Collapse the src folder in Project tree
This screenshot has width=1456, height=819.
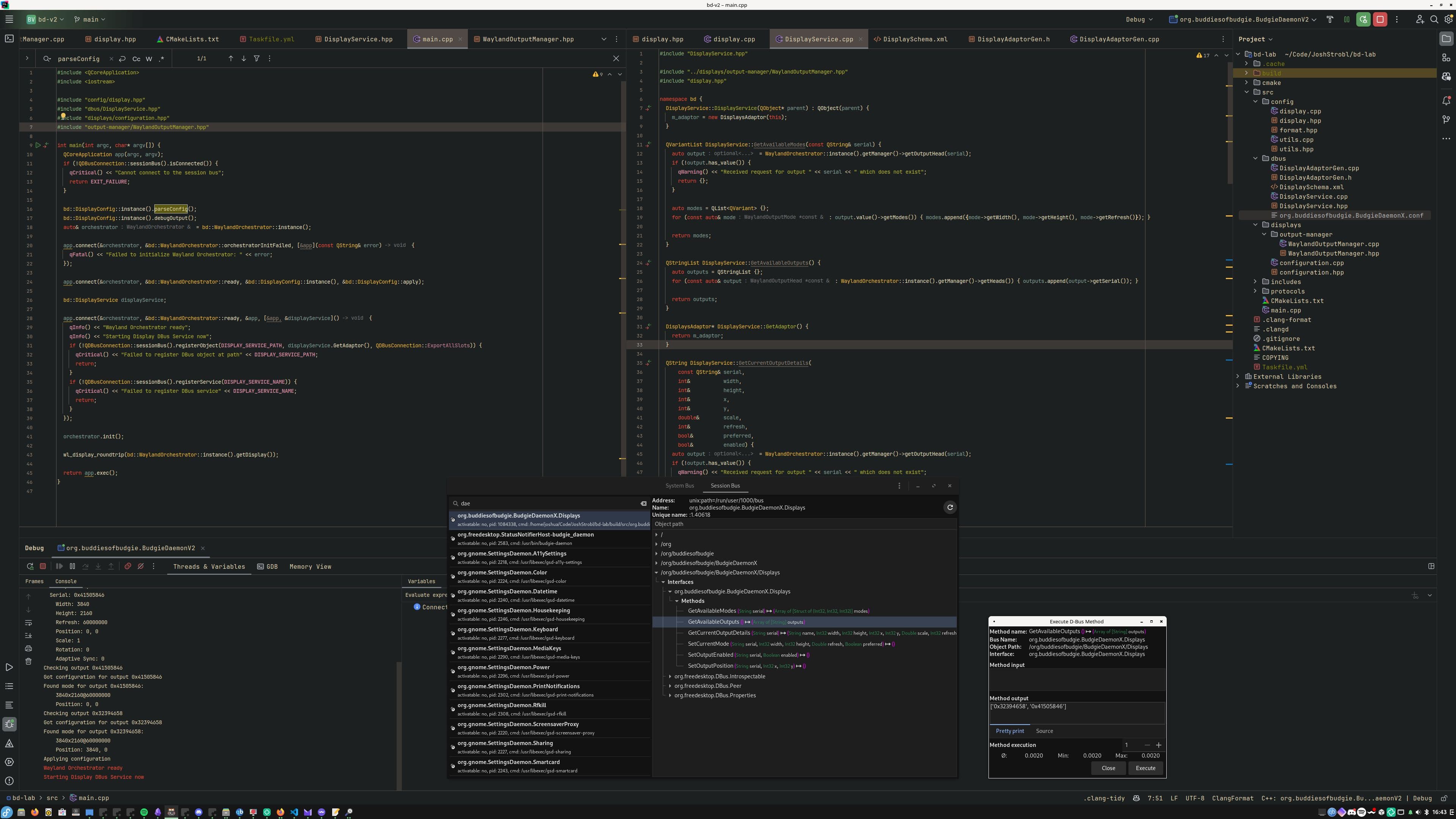(1247, 91)
